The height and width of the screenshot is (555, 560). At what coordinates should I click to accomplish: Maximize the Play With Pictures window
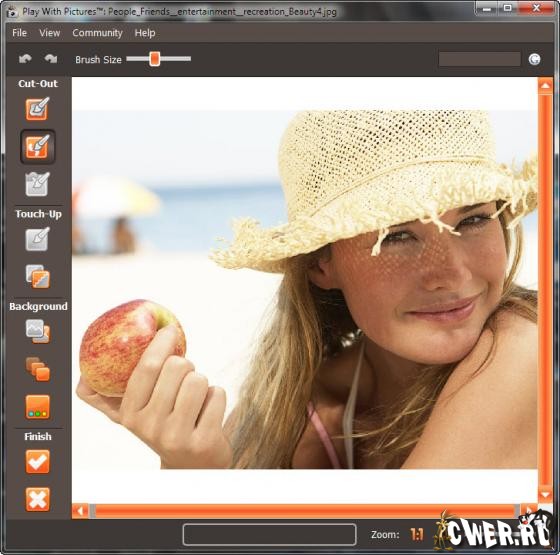click(x=508, y=8)
